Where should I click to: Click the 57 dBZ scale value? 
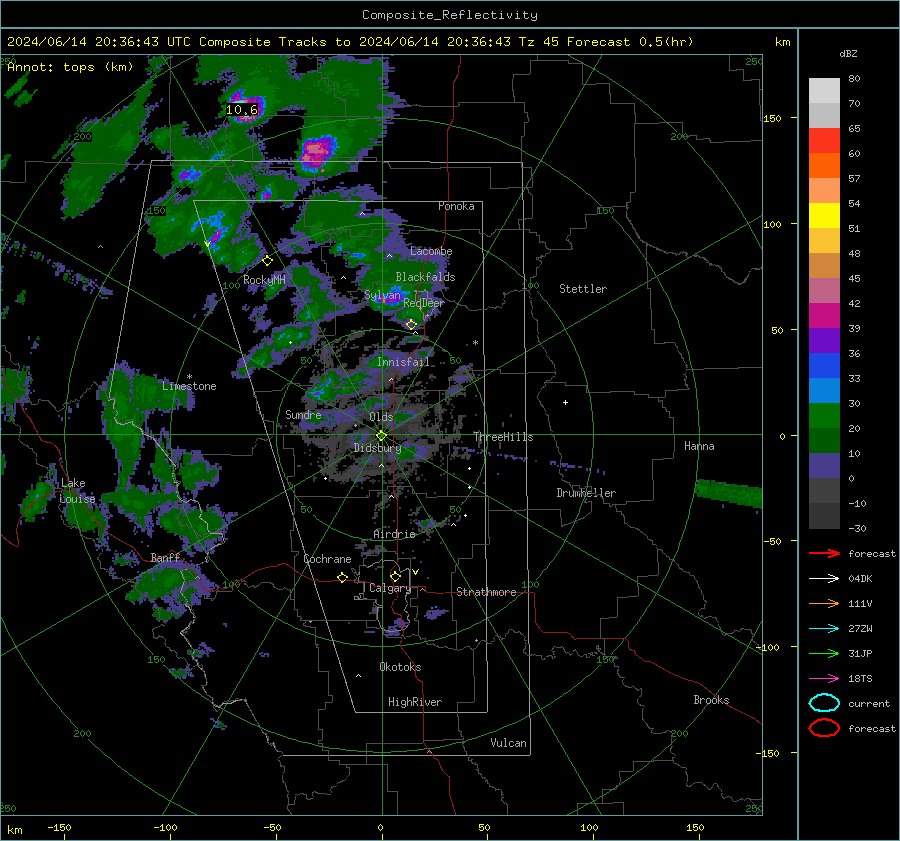(854, 179)
